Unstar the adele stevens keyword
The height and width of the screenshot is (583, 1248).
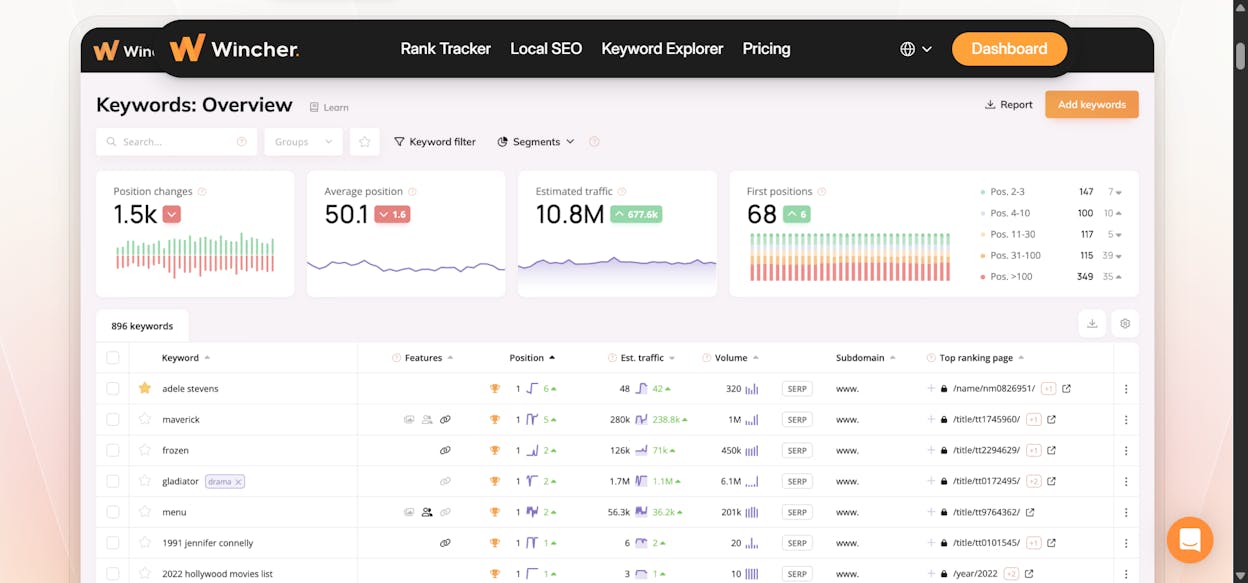(x=145, y=388)
